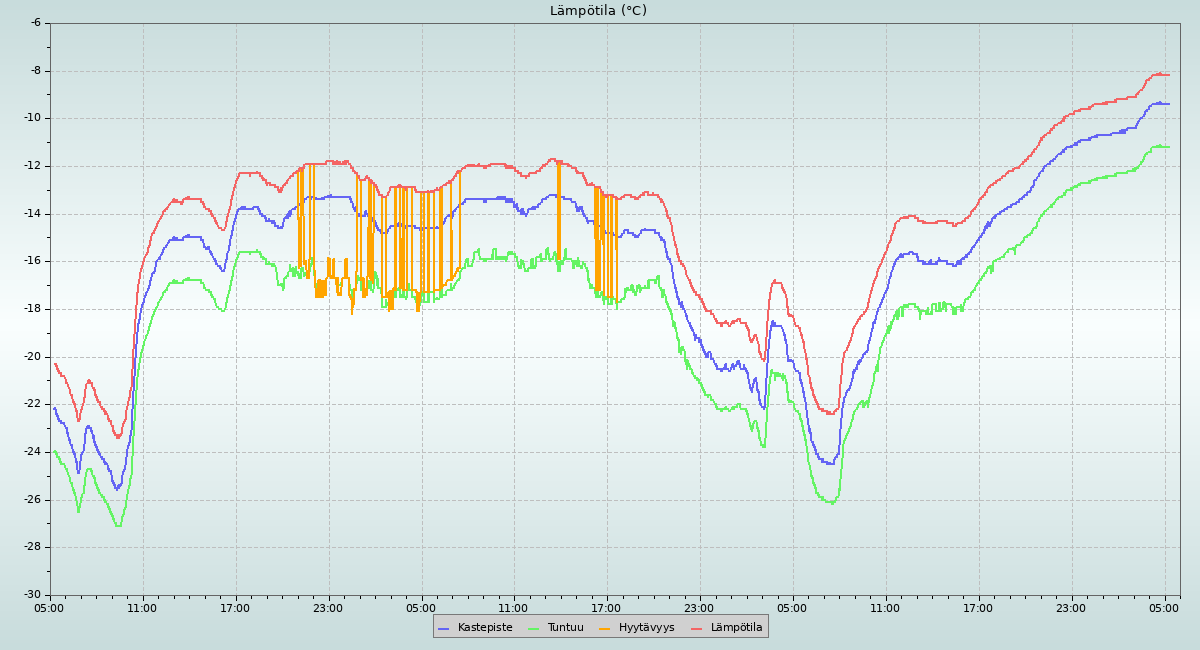Click the rightmost 05:00 time label

pos(1164,607)
